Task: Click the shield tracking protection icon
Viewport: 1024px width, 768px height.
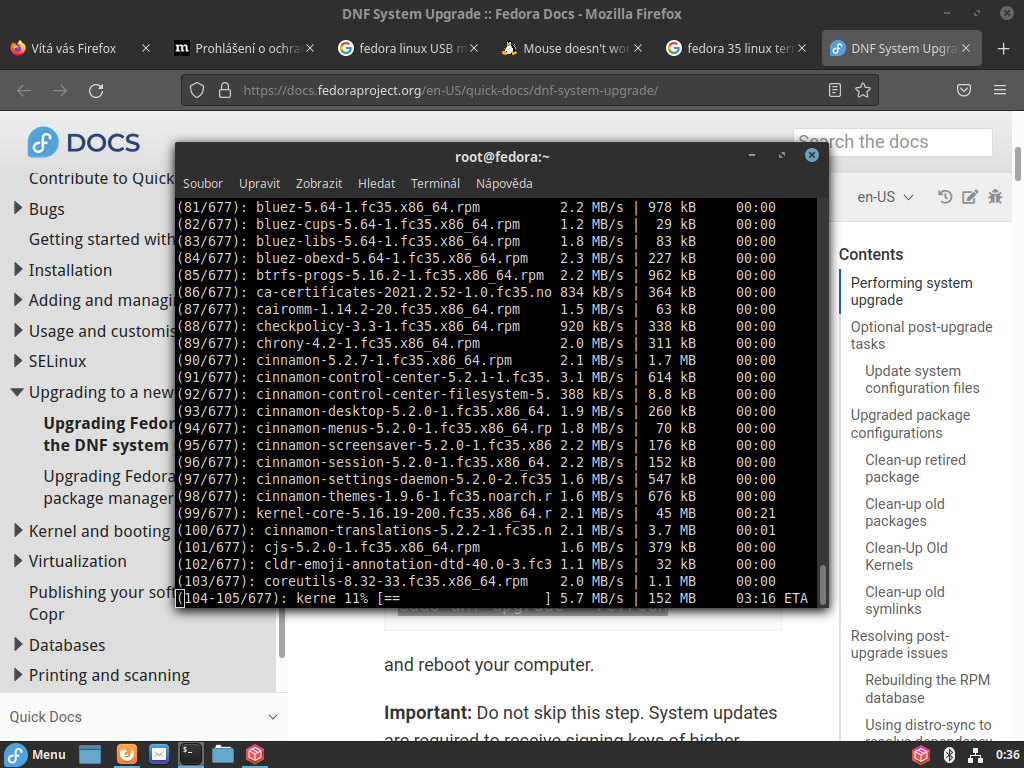Action: 197,90
